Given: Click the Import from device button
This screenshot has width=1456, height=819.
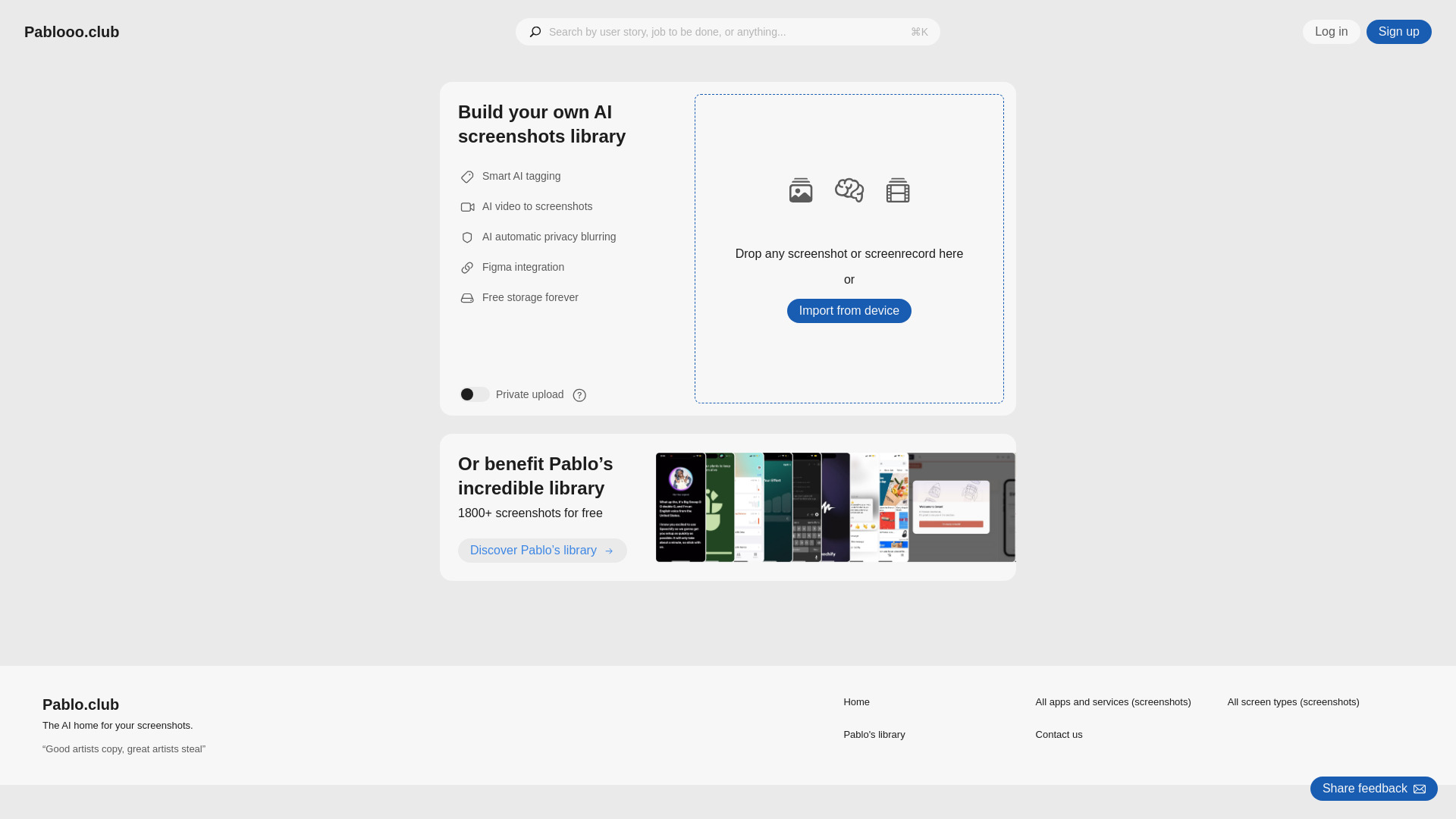Looking at the screenshot, I should pyautogui.click(x=848, y=310).
